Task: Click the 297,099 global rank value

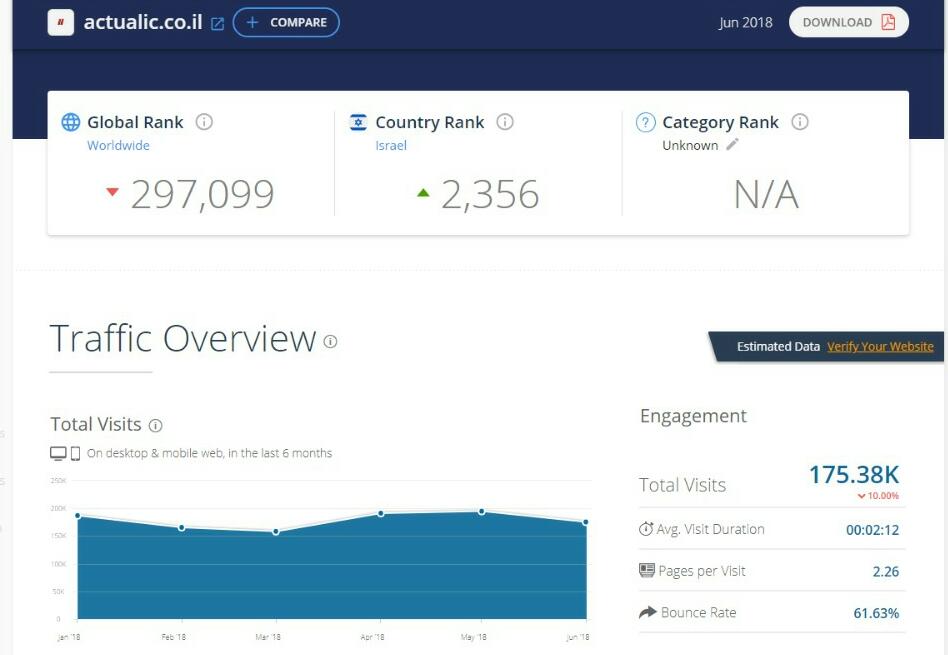Action: [x=202, y=194]
